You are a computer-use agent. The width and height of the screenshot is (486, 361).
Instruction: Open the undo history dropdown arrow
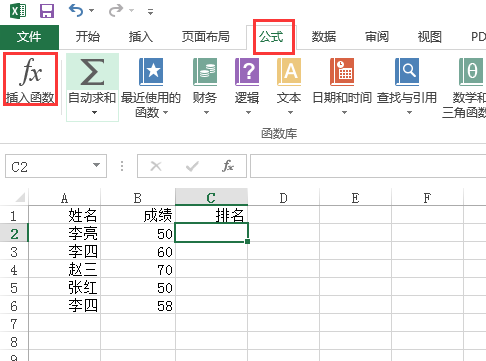click(91, 11)
